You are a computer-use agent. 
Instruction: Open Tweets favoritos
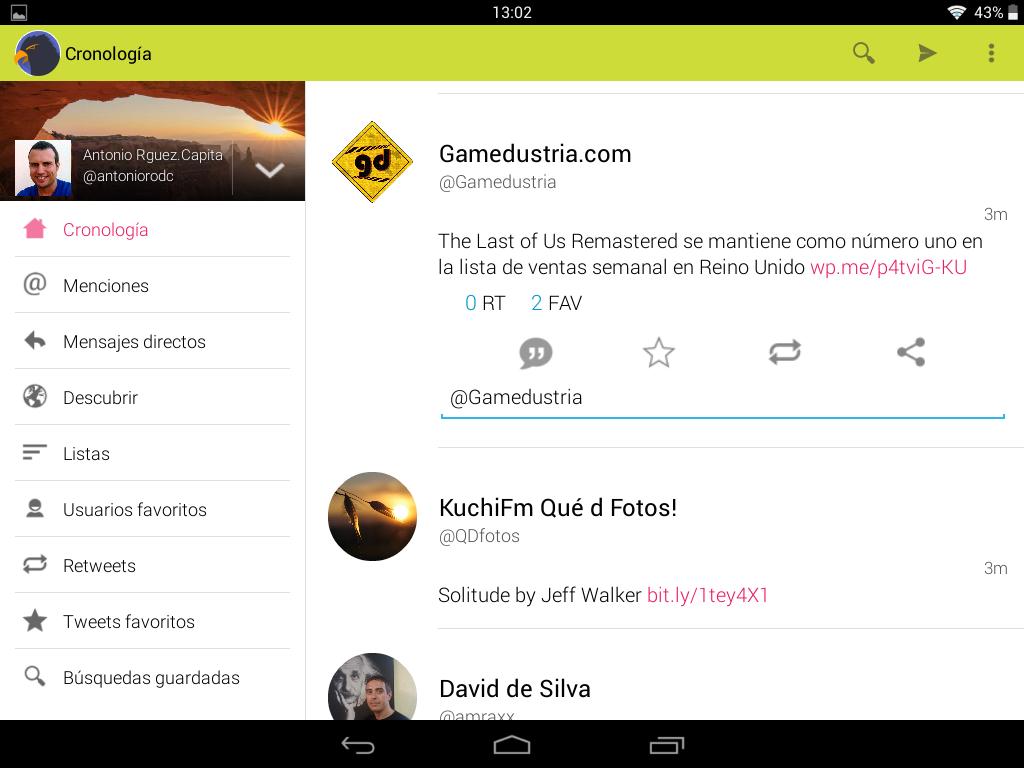[152, 621]
